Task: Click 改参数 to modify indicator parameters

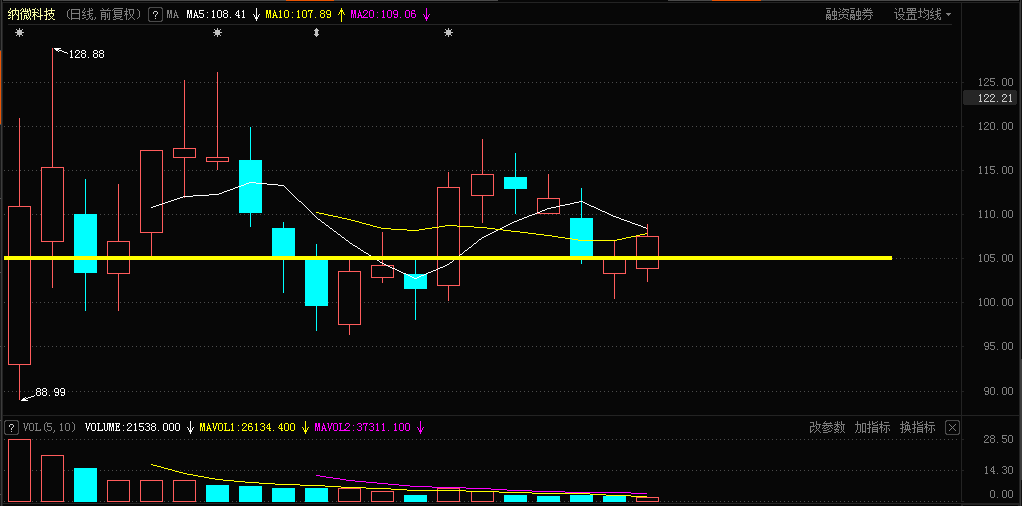Action: (827, 427)
